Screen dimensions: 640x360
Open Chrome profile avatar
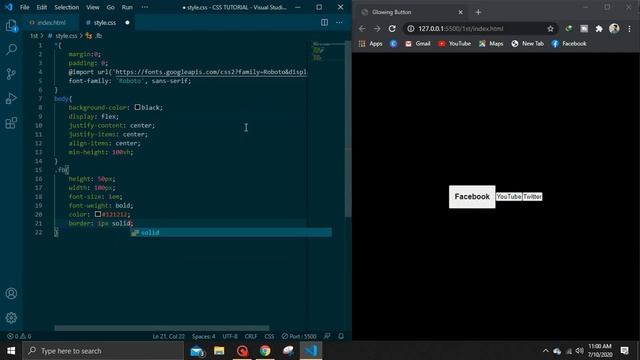[614, 28]
